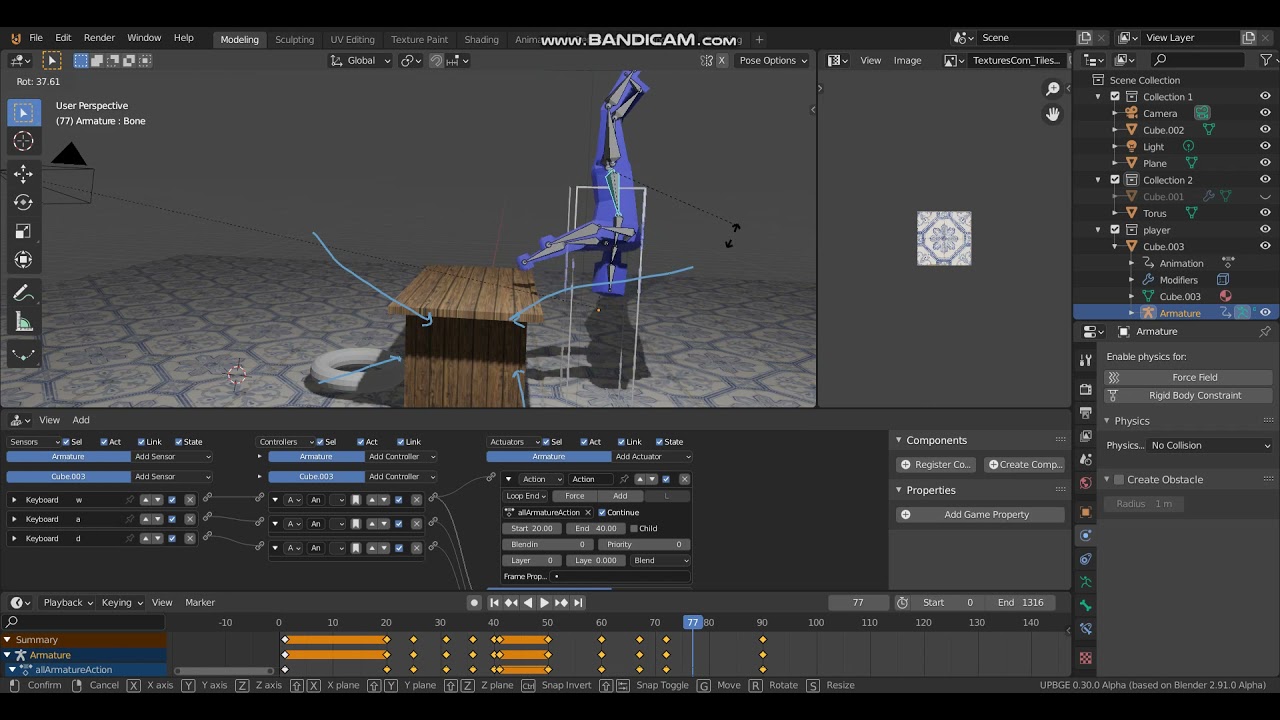
Task: Select the Scale tool icon
Action: [23, 231]
